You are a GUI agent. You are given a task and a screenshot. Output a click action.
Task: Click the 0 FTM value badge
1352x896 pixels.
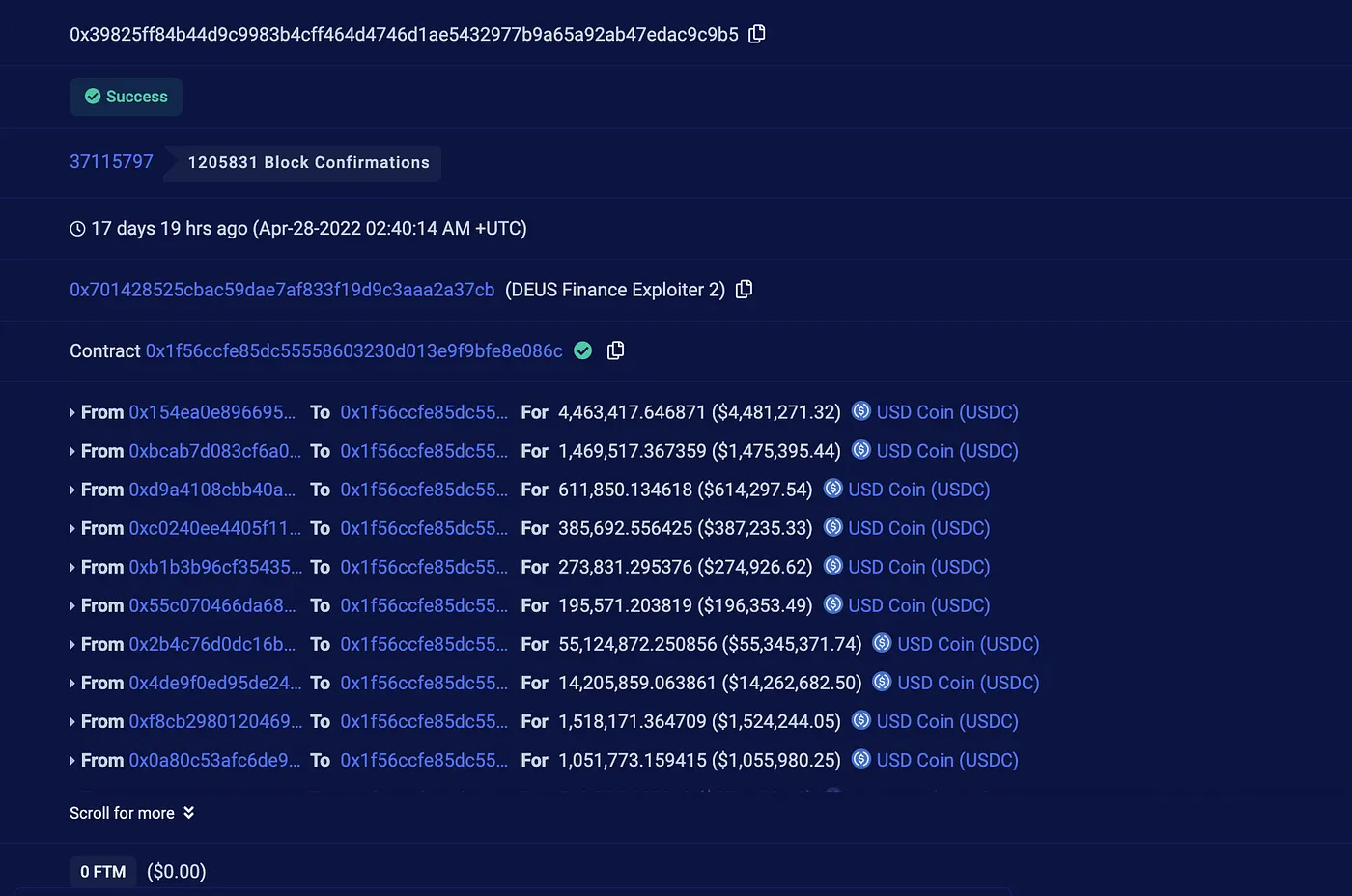(102, 871)
